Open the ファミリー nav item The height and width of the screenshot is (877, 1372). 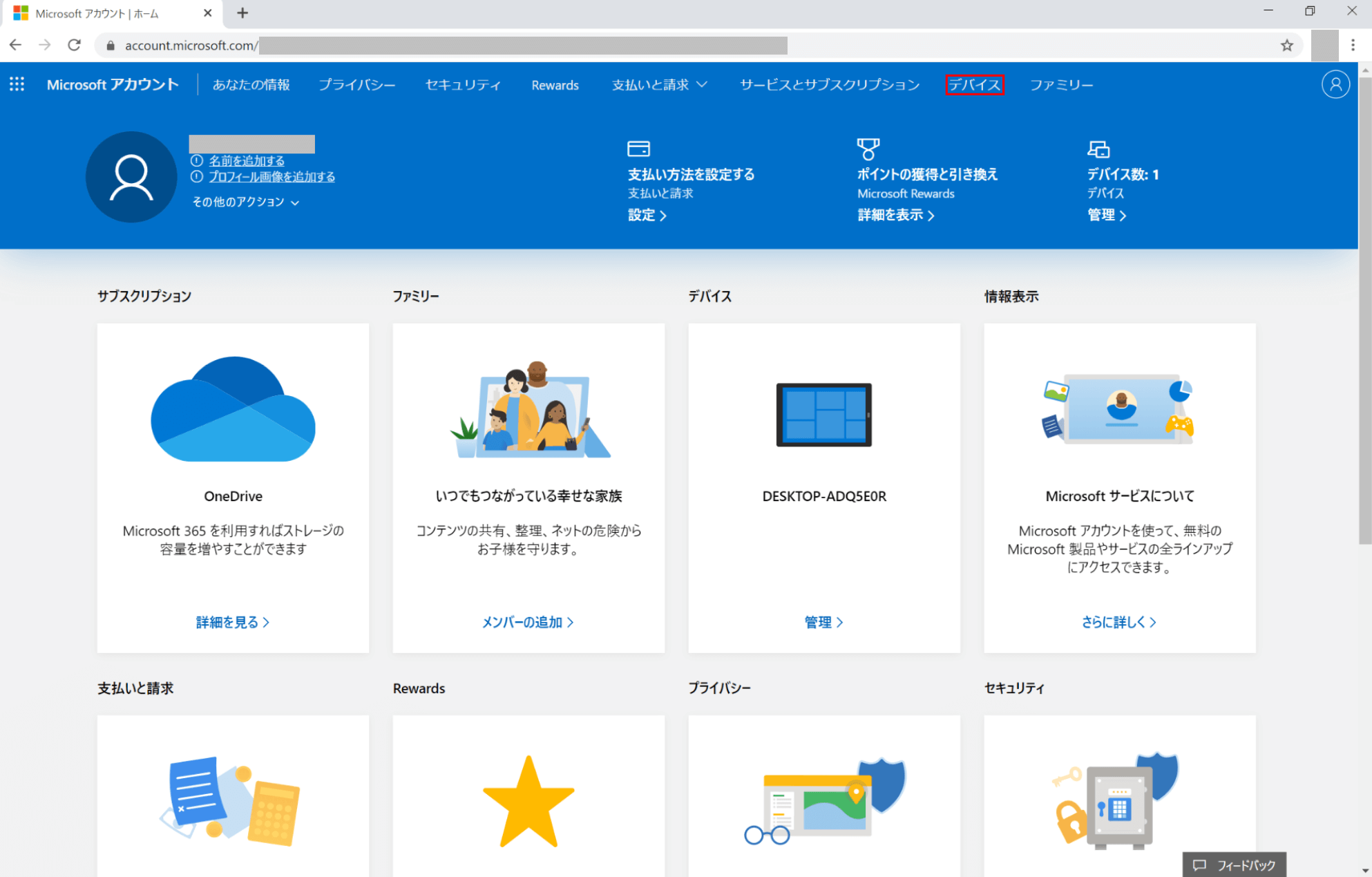1061,85
